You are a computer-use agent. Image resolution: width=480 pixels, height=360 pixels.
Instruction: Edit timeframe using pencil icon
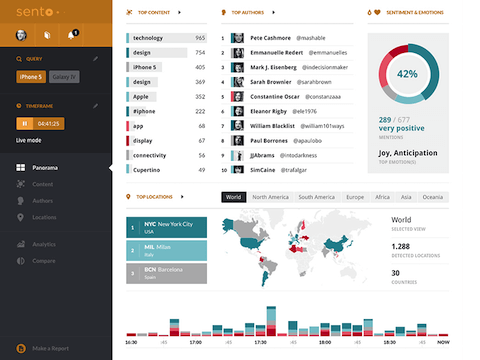(x=96, y=106)
